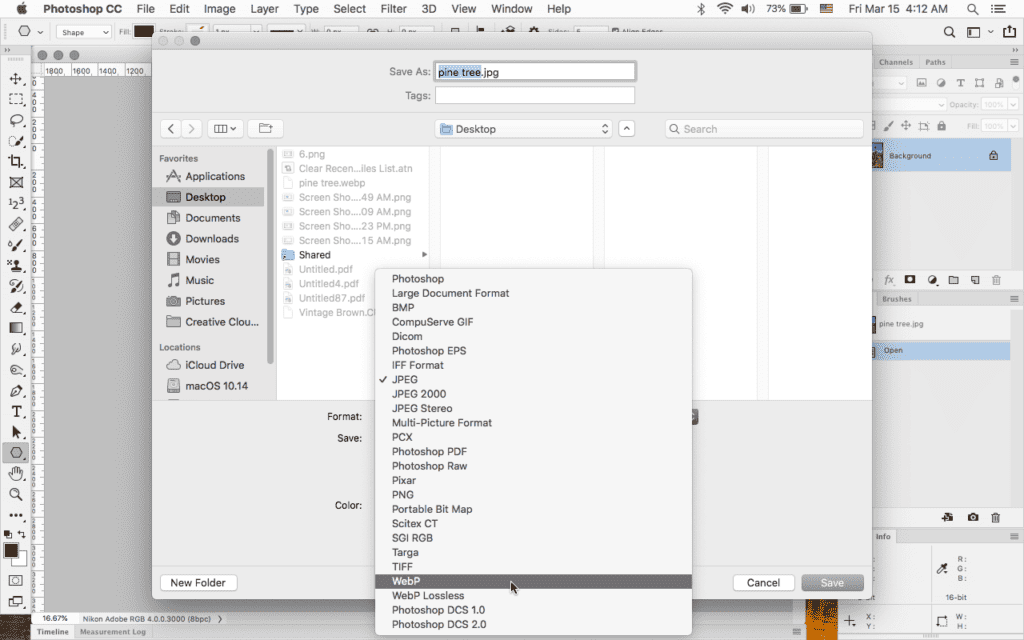1024x640 pixels.
Task: Select the Rectangular Marquee tool
Action: (16, 99)
